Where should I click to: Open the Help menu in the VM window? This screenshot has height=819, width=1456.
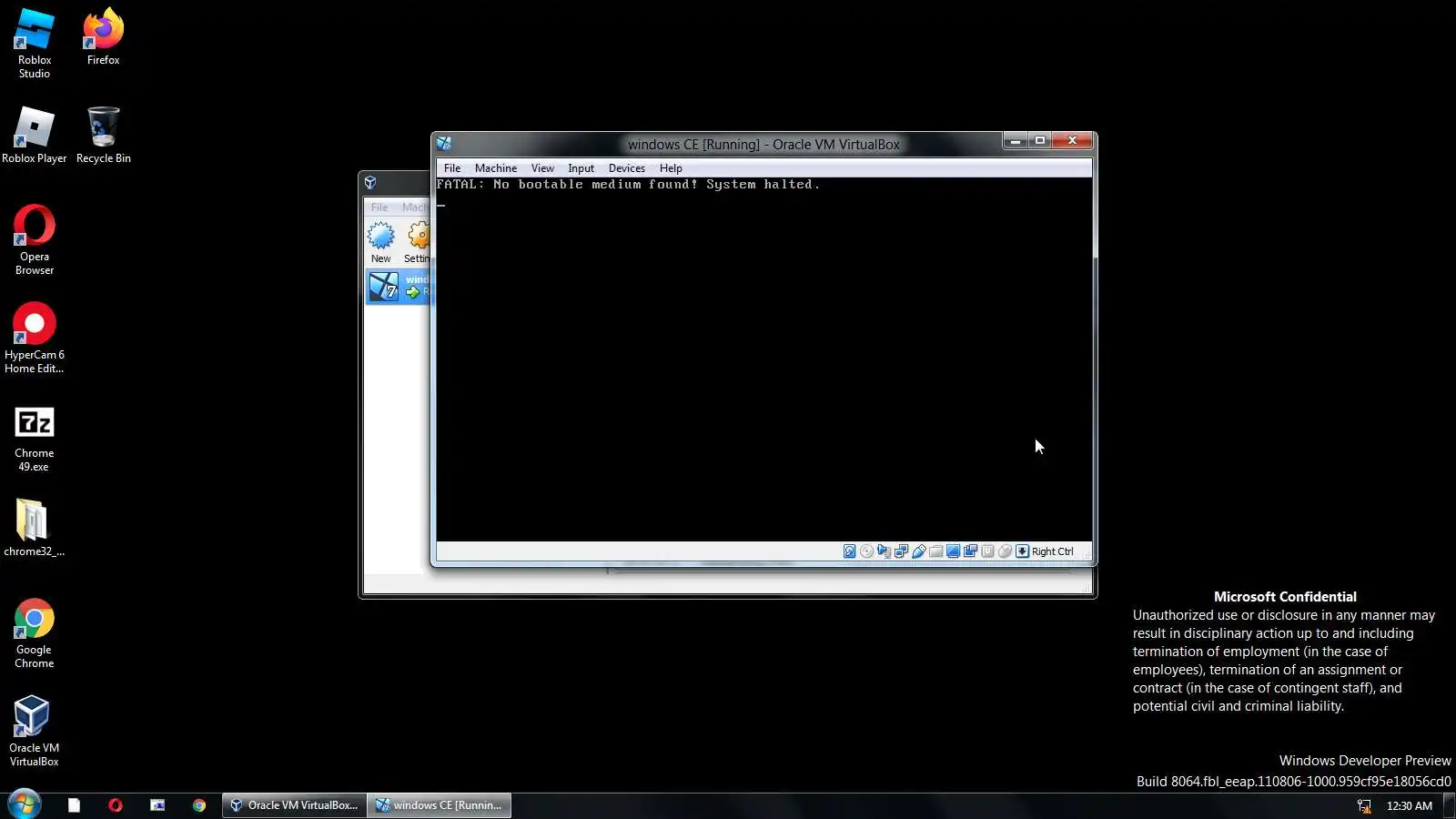[671, 168]
